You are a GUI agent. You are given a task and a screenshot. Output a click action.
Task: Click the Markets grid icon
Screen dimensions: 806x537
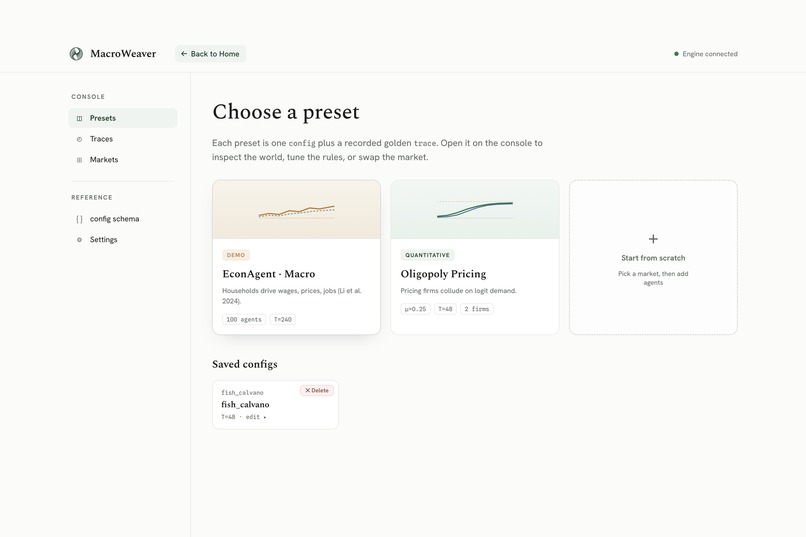[79, 160]
